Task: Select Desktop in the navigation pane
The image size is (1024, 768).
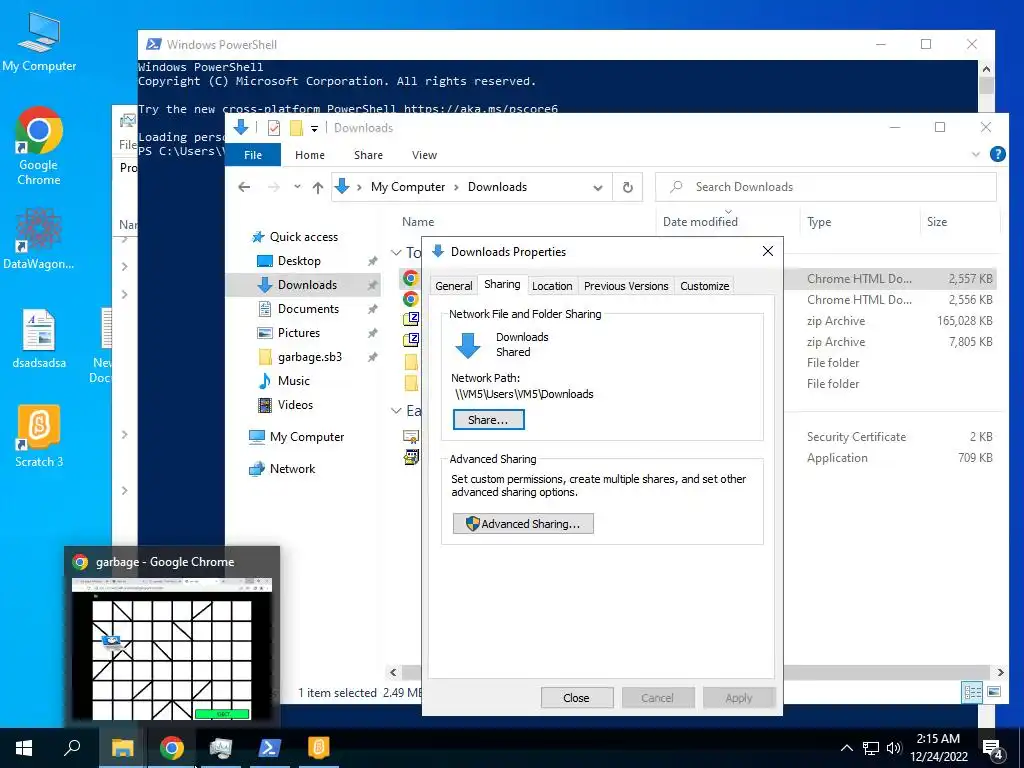Action: point(299,261)
